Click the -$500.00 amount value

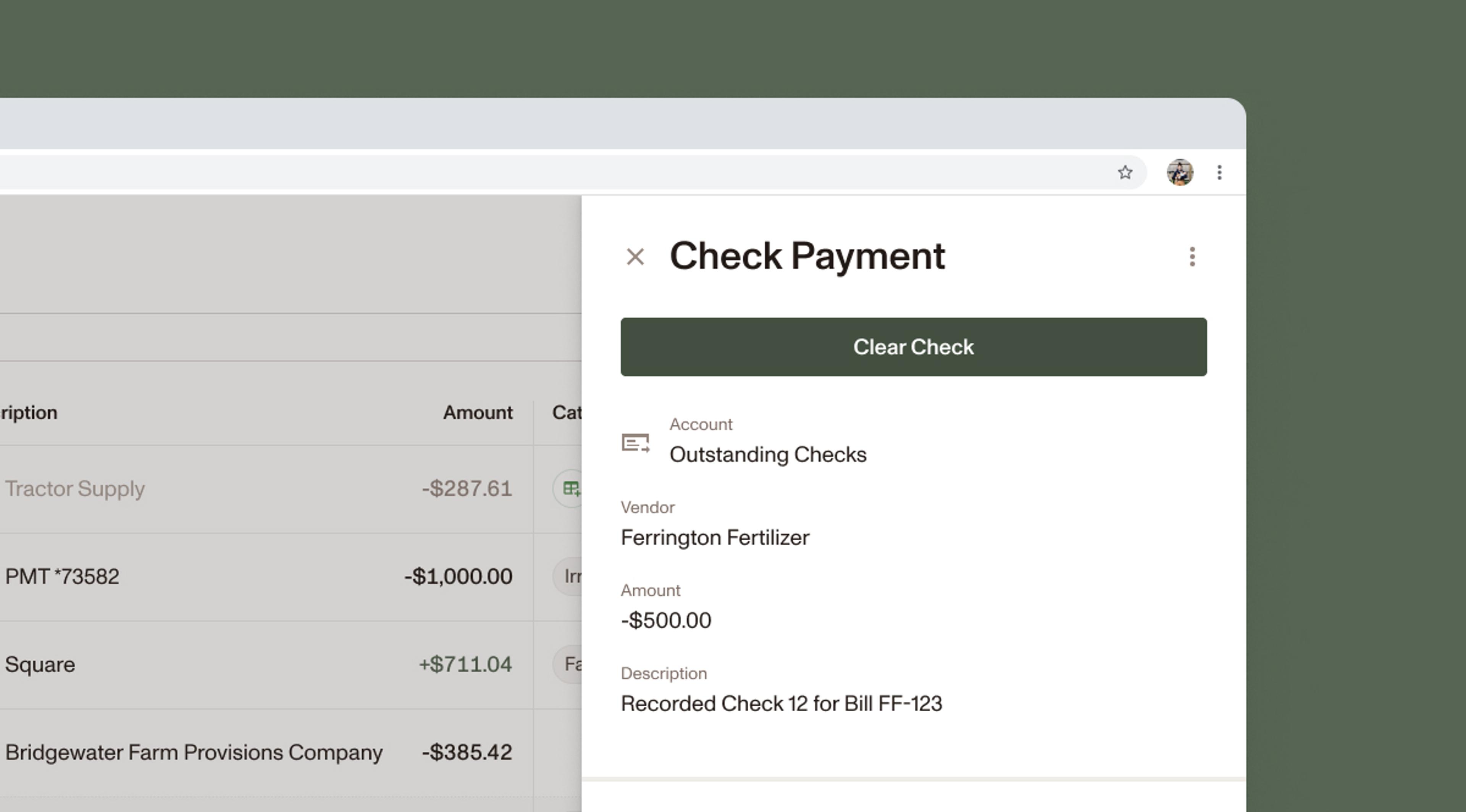666,620
